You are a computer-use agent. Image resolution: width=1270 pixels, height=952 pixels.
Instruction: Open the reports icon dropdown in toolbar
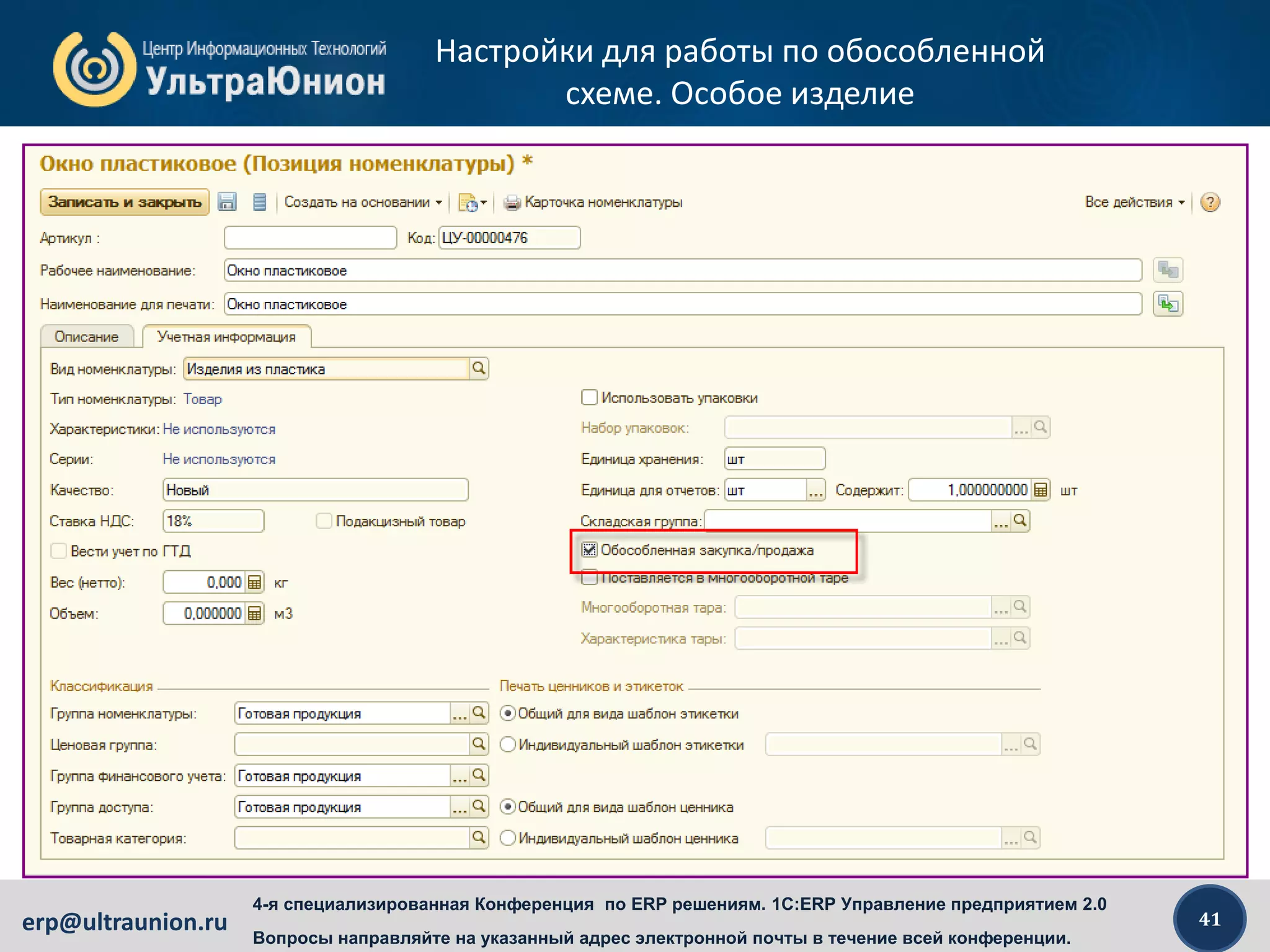(x=472, y=203)
